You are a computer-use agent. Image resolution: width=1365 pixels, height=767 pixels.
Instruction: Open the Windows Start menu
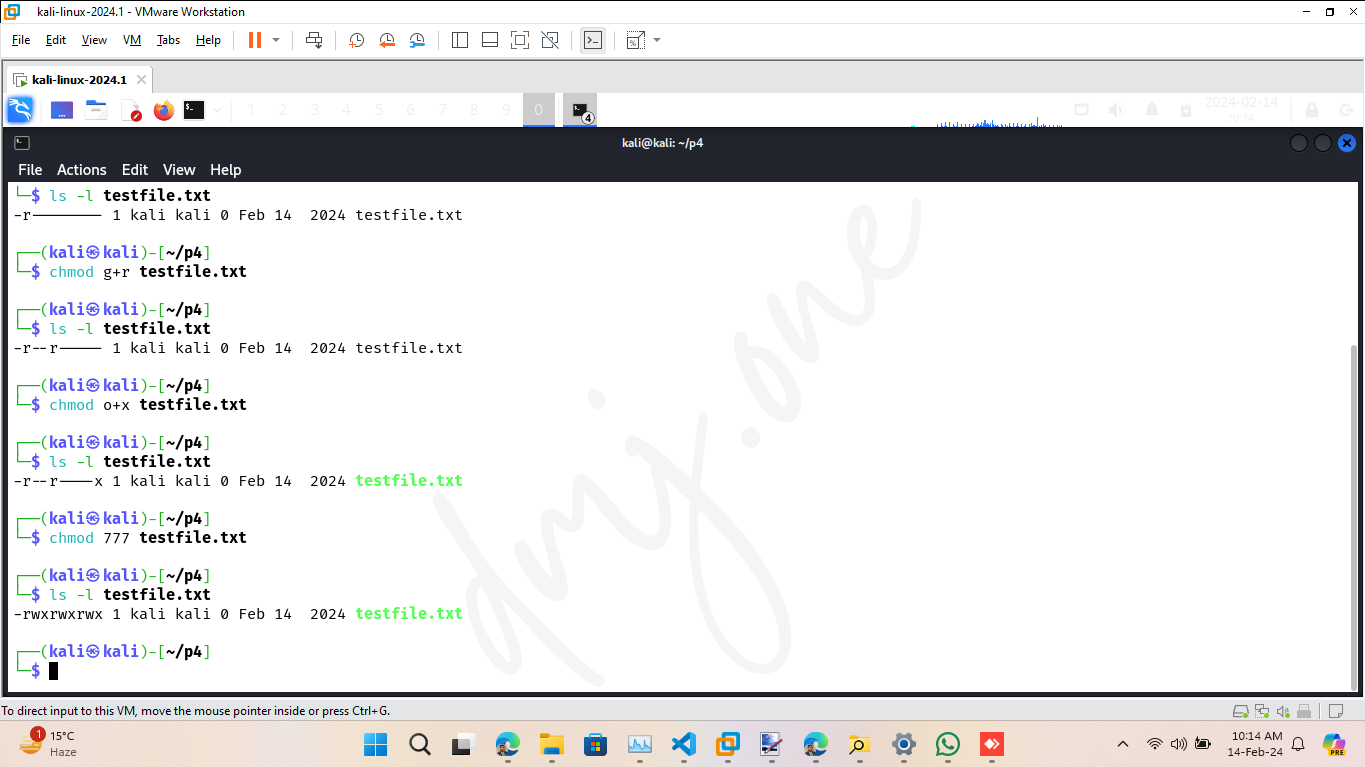pos(375,744)
